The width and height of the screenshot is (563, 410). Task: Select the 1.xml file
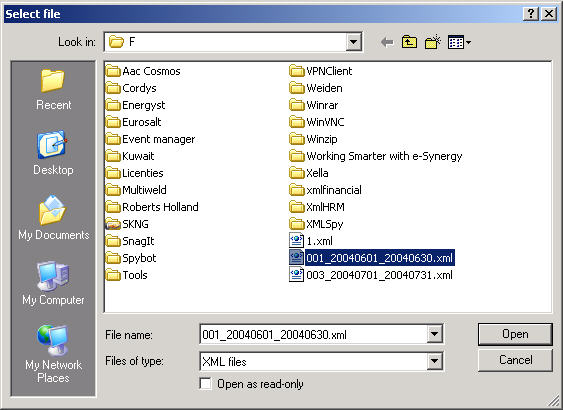click(311, 241)
